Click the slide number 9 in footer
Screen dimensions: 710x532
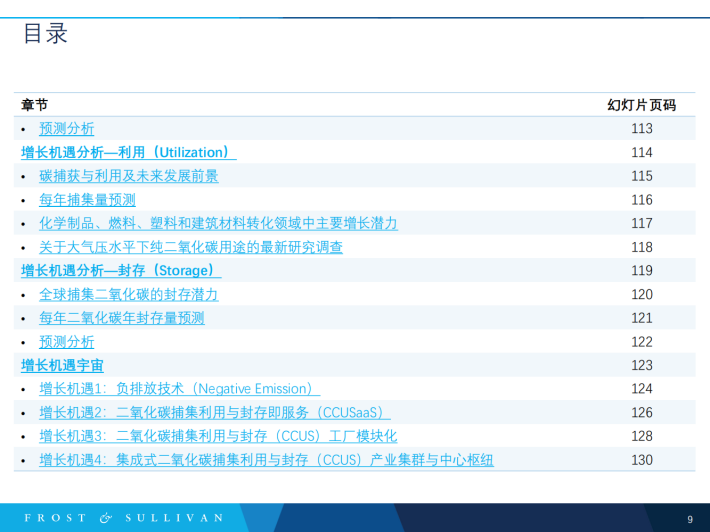(690, 519)
